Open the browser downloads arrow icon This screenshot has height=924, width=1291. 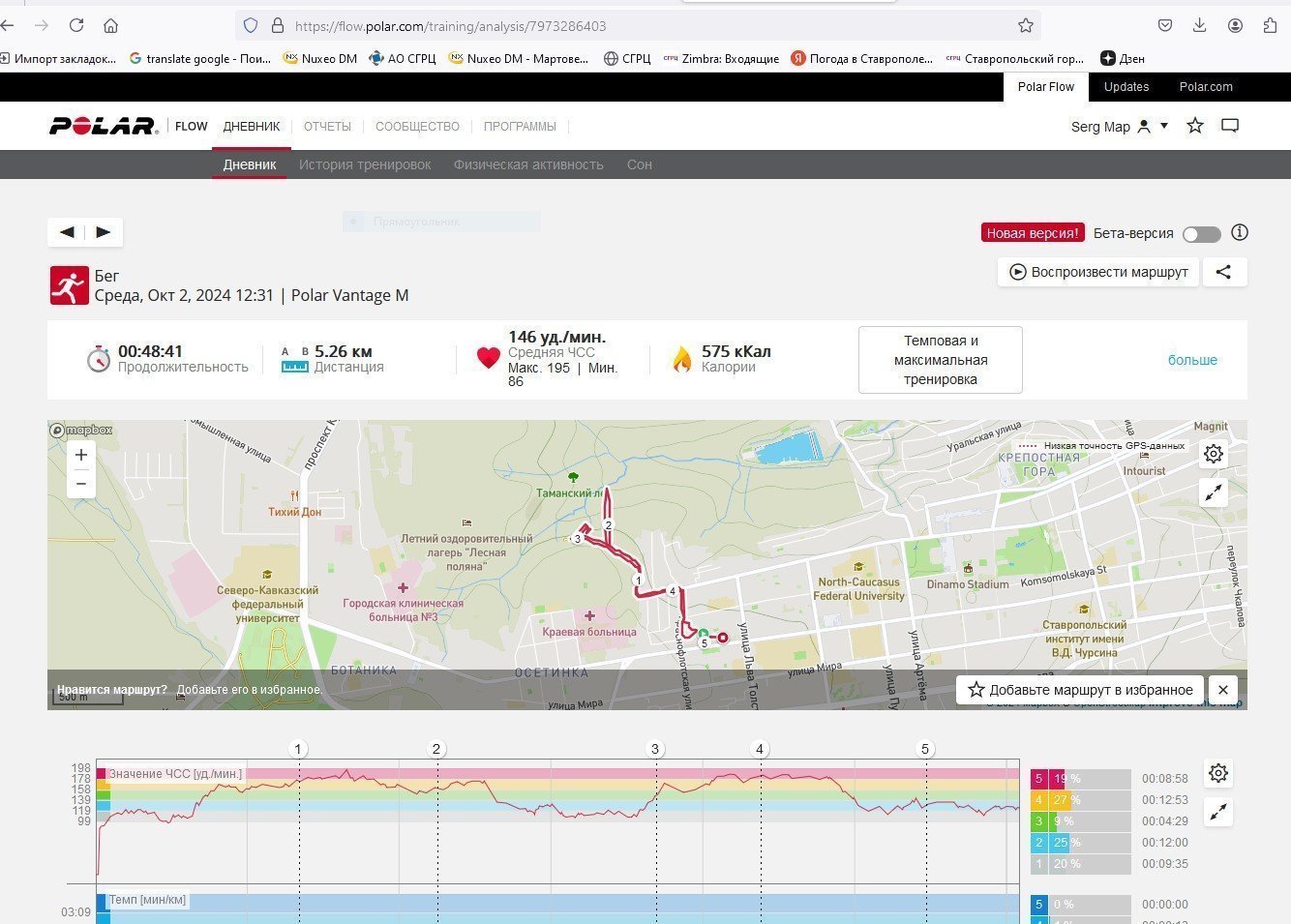[1200, 25]
